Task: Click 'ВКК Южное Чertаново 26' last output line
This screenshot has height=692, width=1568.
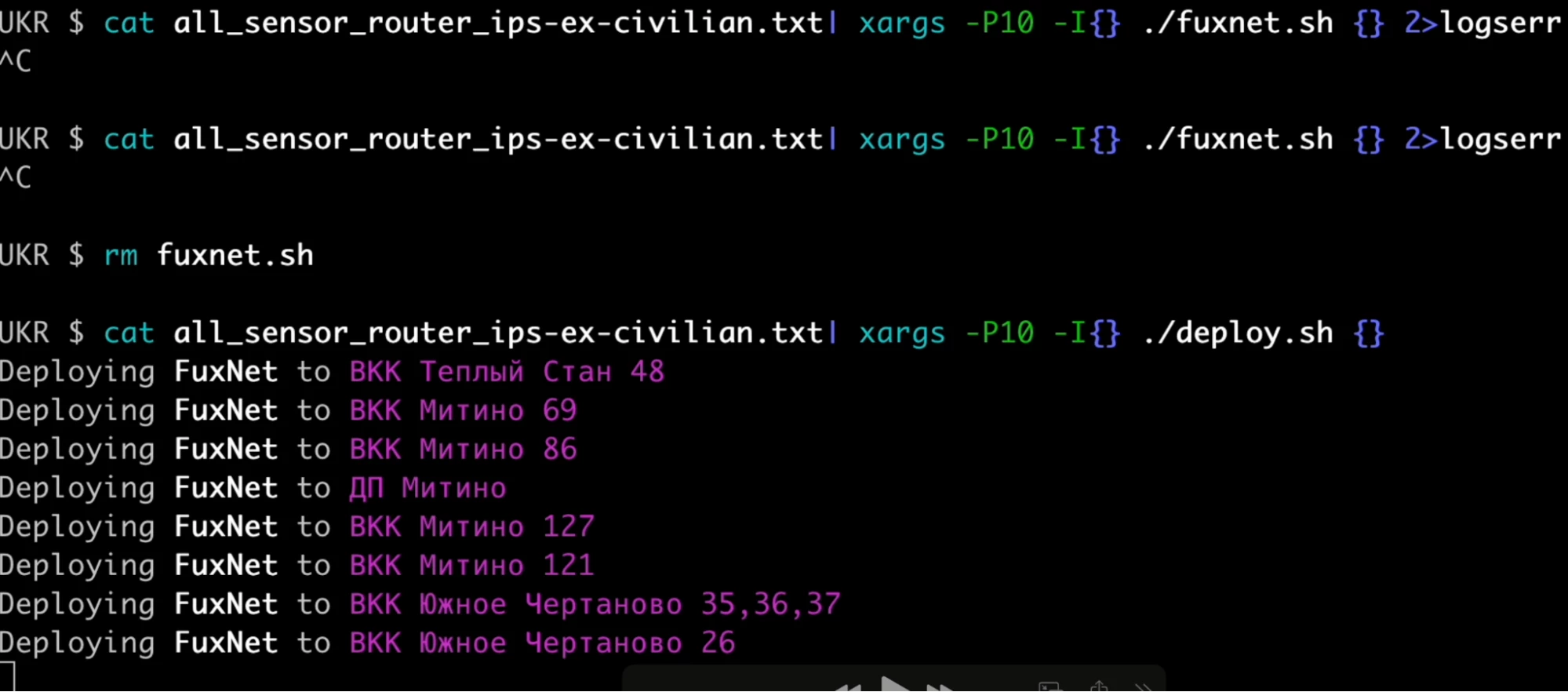Action: 542,643
